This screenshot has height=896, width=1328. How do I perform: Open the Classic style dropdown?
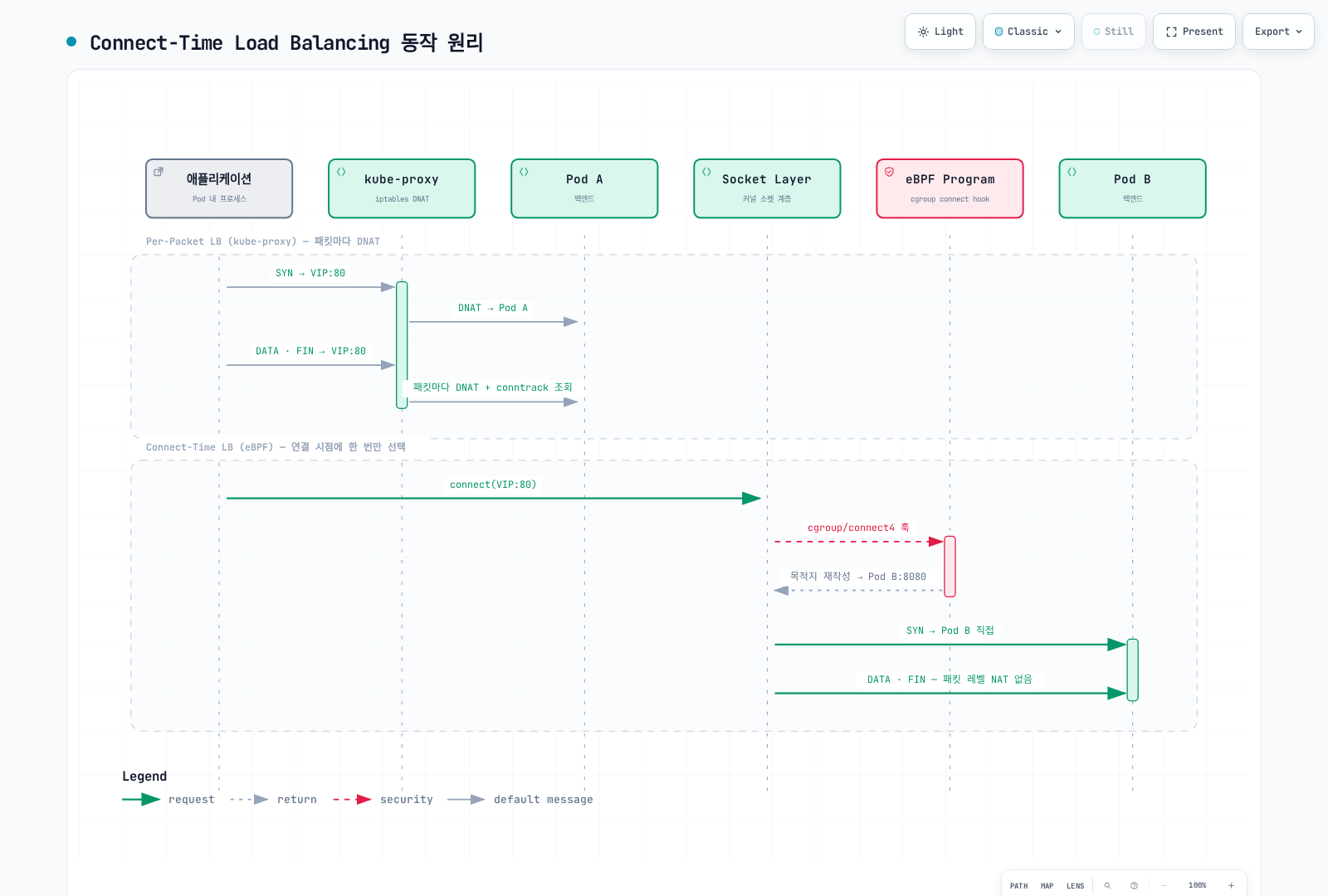click(x=1028, y=32)
